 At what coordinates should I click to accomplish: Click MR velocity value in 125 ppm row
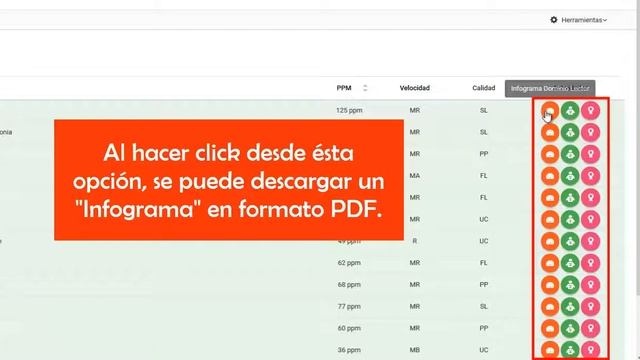[415, 110]
